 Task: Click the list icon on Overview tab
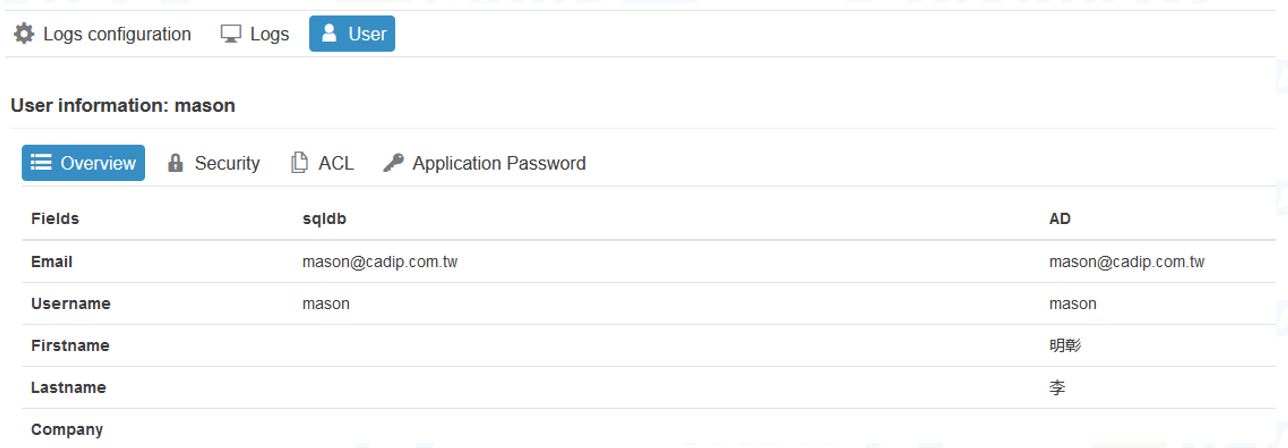[41, 163]
